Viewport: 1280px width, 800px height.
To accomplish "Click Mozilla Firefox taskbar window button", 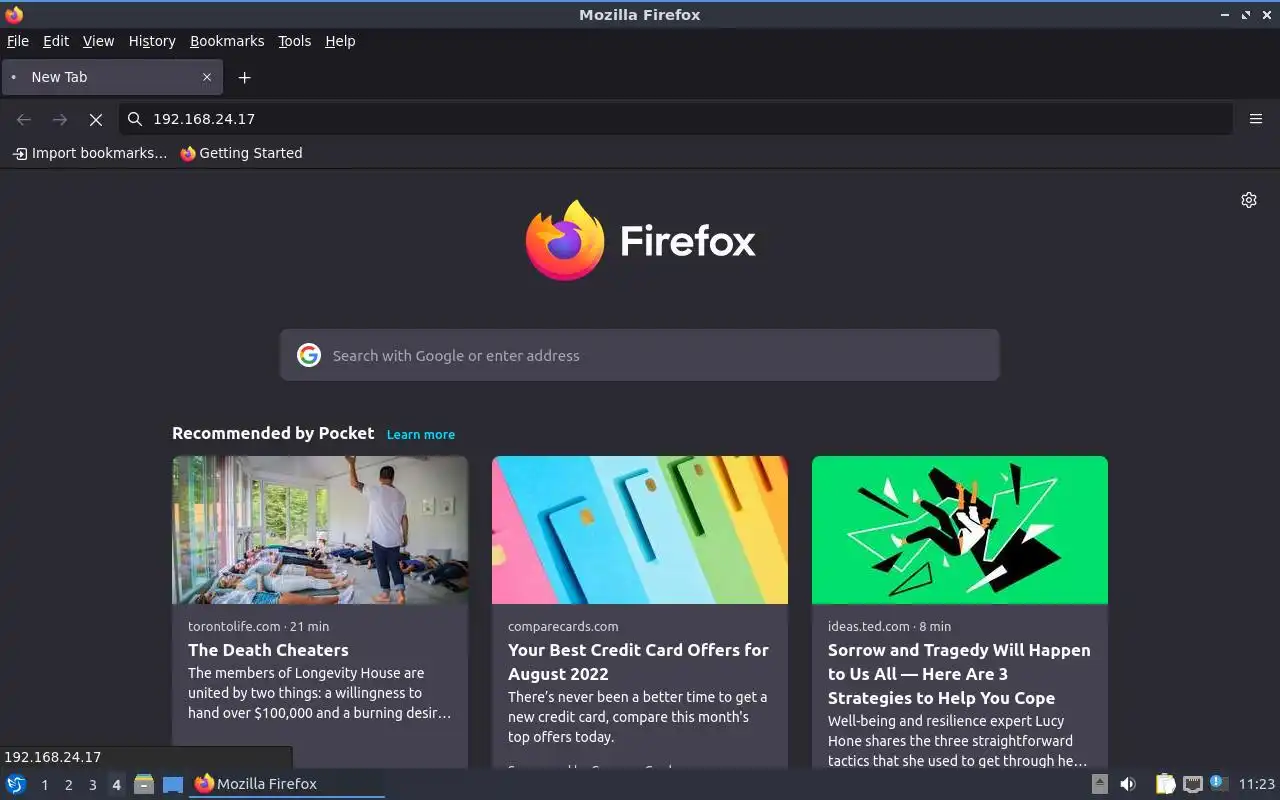I will 287,784.
